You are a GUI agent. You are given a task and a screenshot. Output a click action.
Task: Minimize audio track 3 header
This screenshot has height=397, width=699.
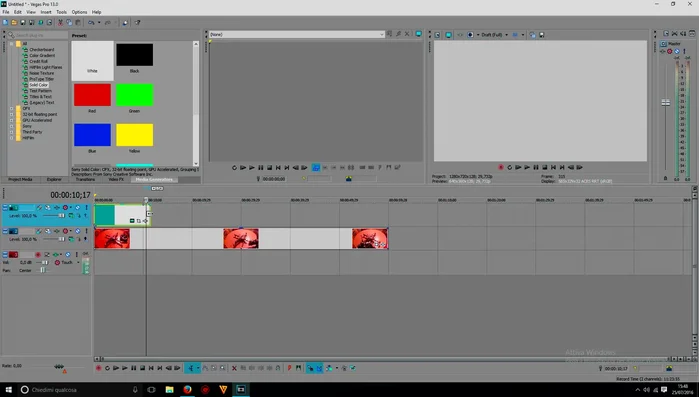5,255
